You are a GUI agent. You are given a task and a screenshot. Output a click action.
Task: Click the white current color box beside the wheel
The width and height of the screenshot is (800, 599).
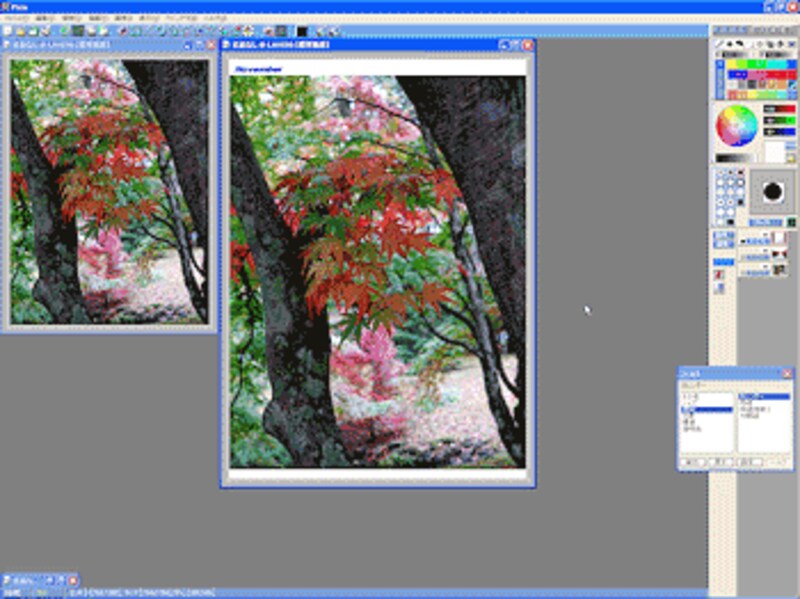pos(774,152)
